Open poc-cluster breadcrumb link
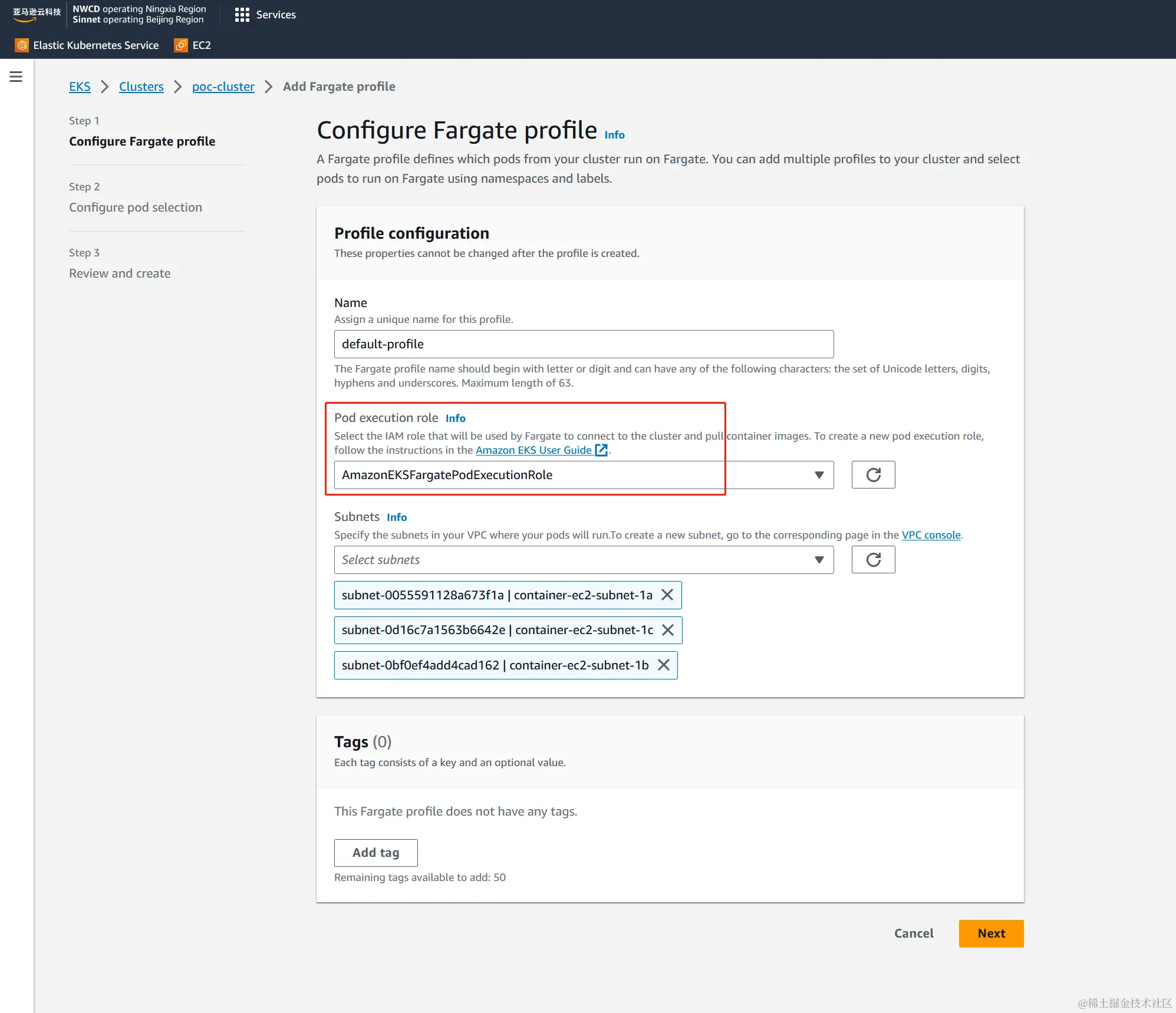Image resolution: width=1176 pixels, height=1013 pixels. point(223,87)
